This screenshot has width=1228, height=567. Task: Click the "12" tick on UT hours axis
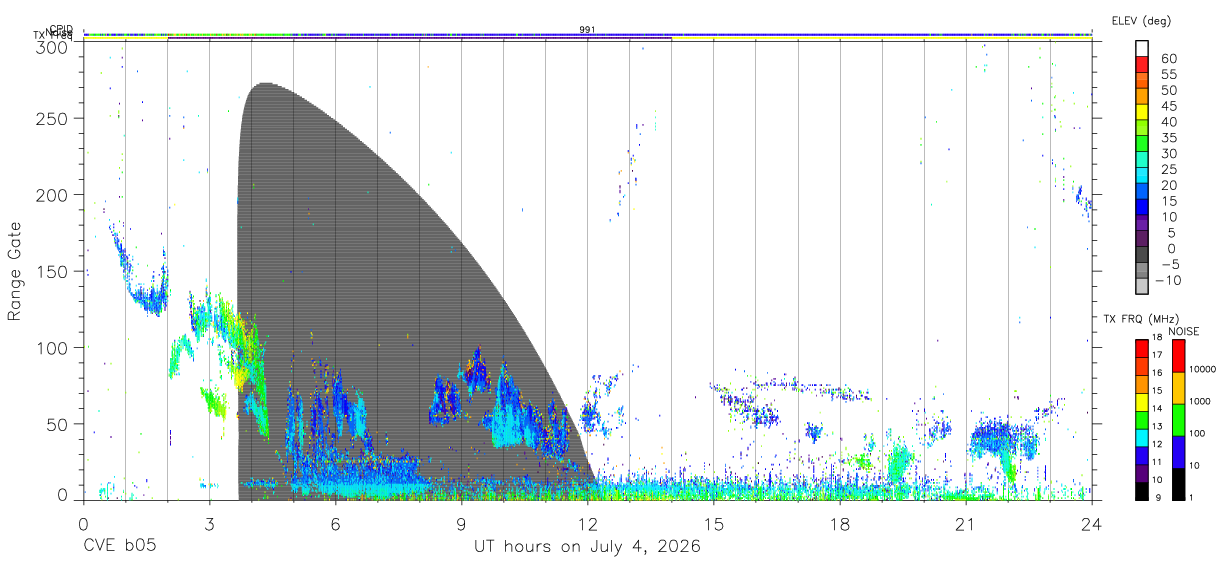coord(587,524)
